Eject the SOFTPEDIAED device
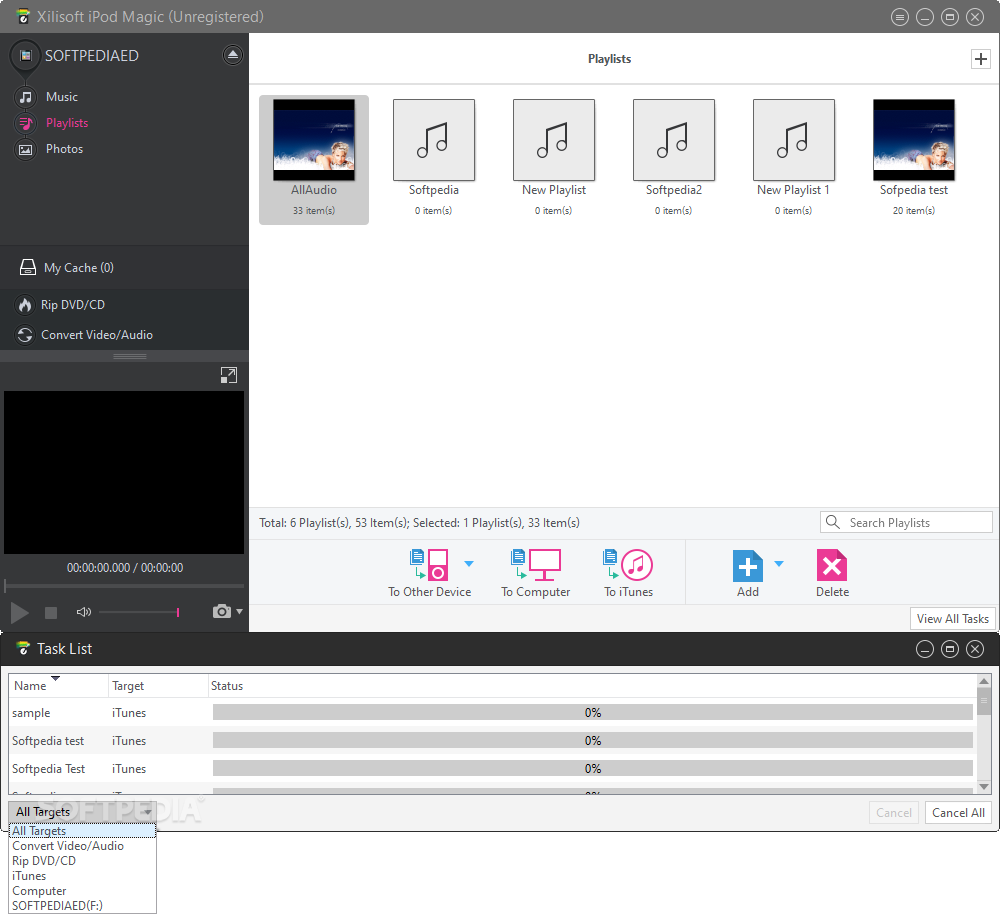This screenshot has height=914, width=1000. point(232,55)
